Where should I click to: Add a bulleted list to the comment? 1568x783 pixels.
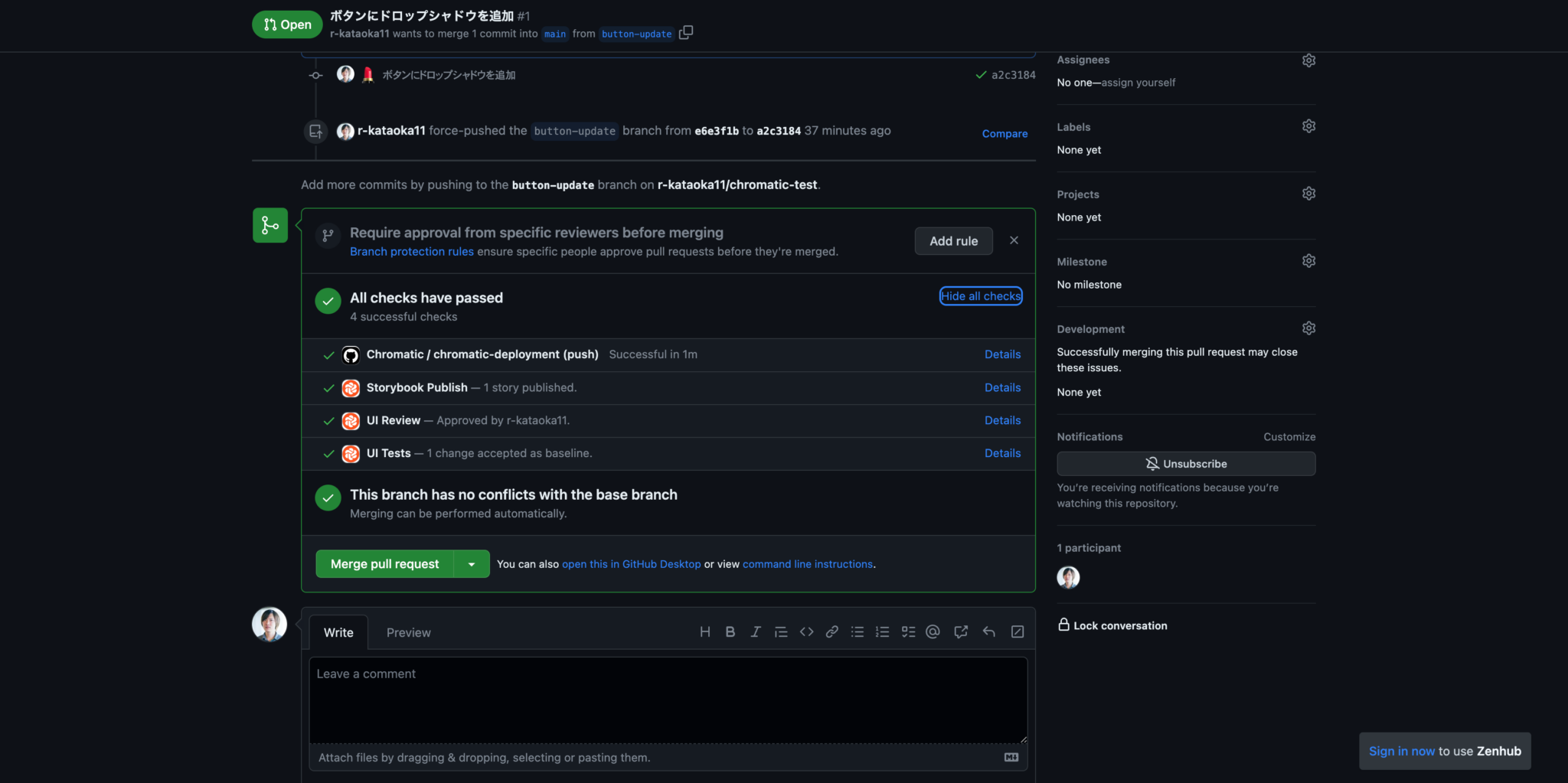tap(857, 631)
